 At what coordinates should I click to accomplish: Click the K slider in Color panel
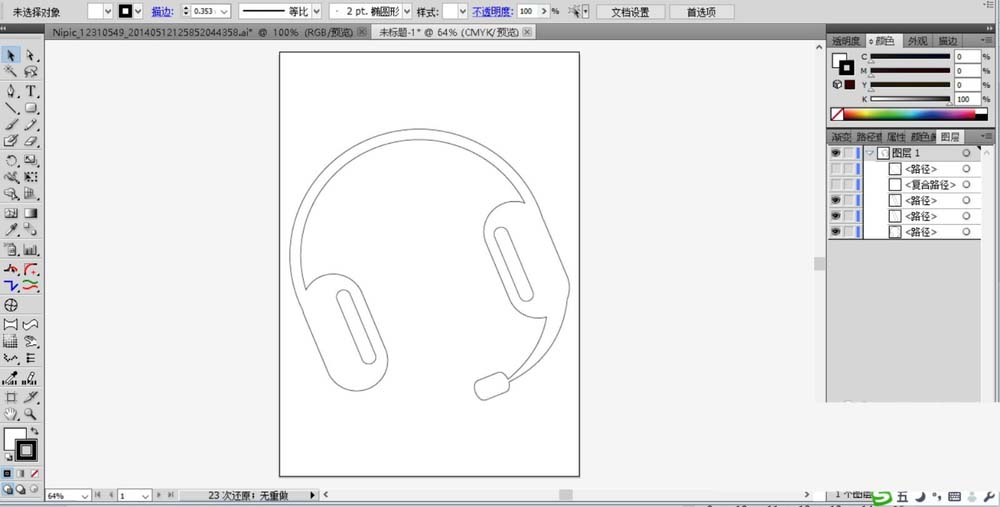(910, 99)
